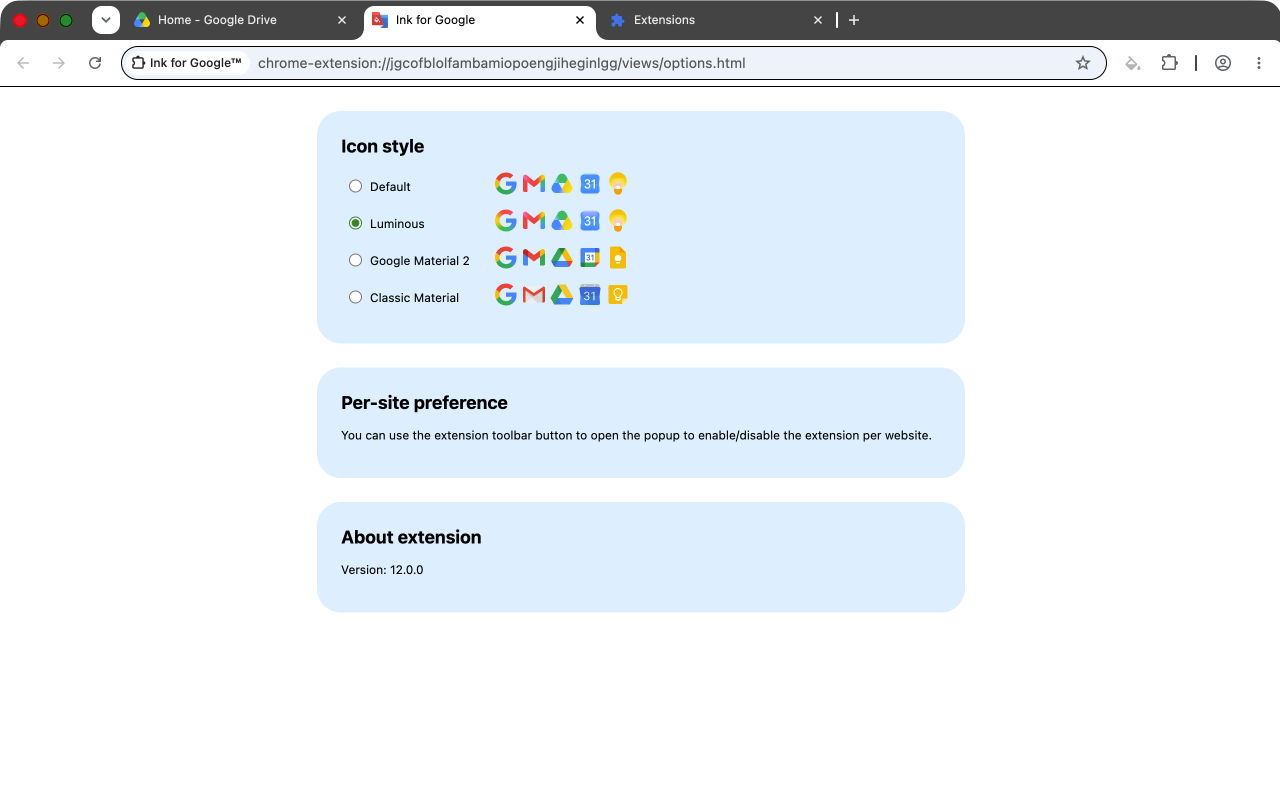Open the Chrome profile menu
Screen dimensions: 1280x800
point(1223,63)
